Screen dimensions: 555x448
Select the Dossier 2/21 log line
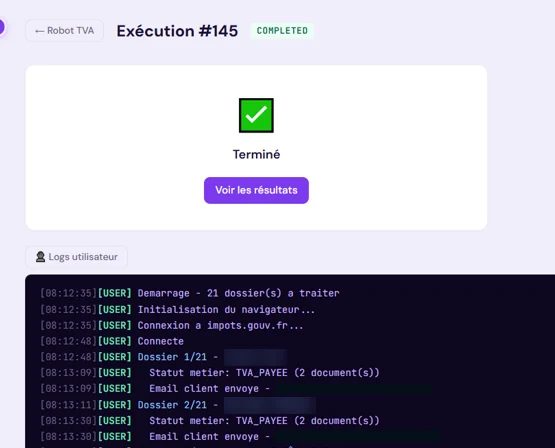178,405
